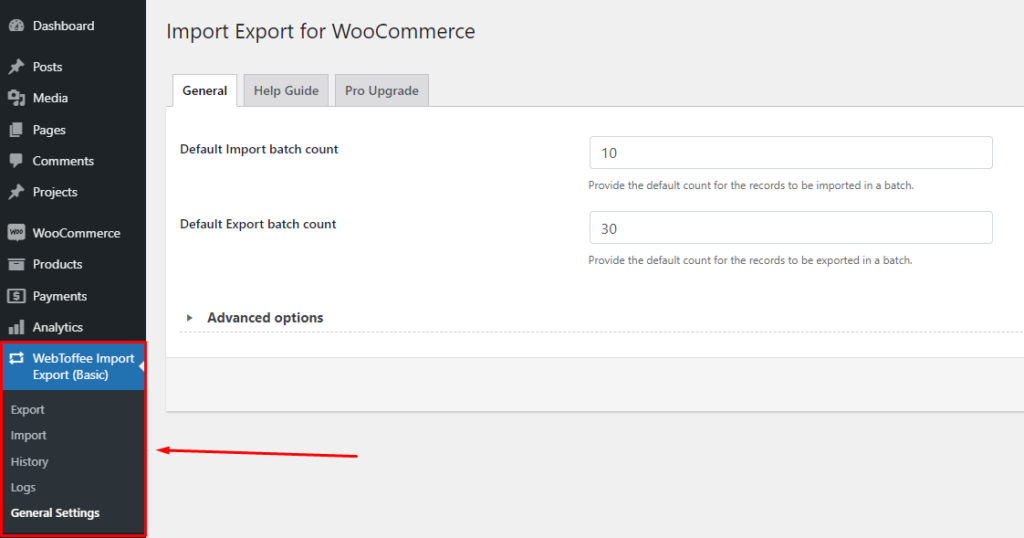
Task: Expand the Advanced options triangle
Action: (x=189, y=318)
